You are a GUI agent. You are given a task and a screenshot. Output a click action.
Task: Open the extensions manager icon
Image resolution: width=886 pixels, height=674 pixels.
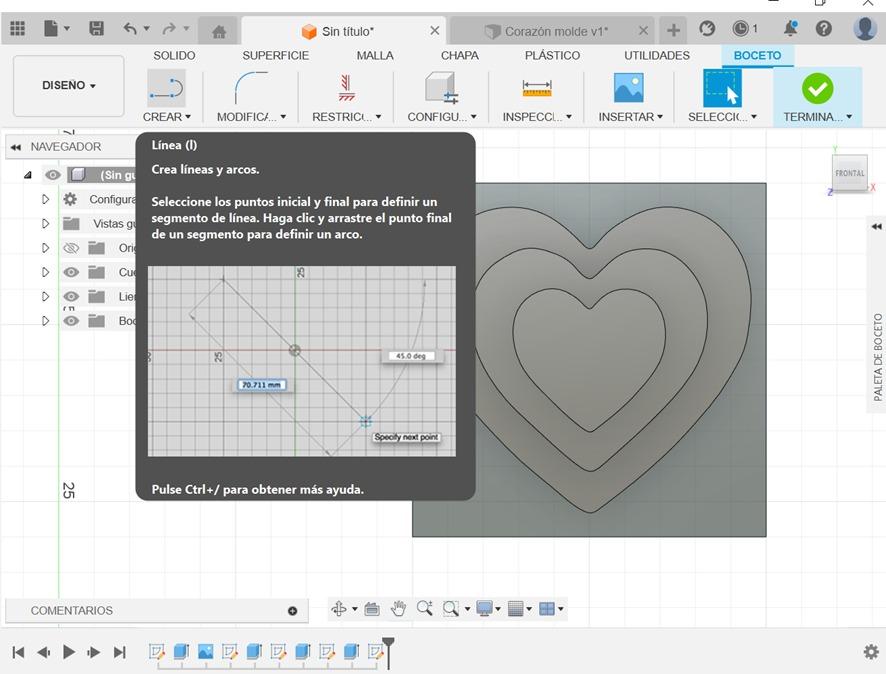point(707,28)
